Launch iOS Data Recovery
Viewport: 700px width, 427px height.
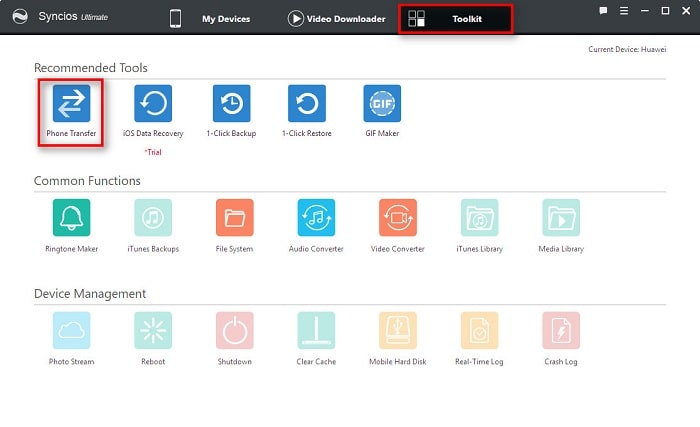(153, 103)
